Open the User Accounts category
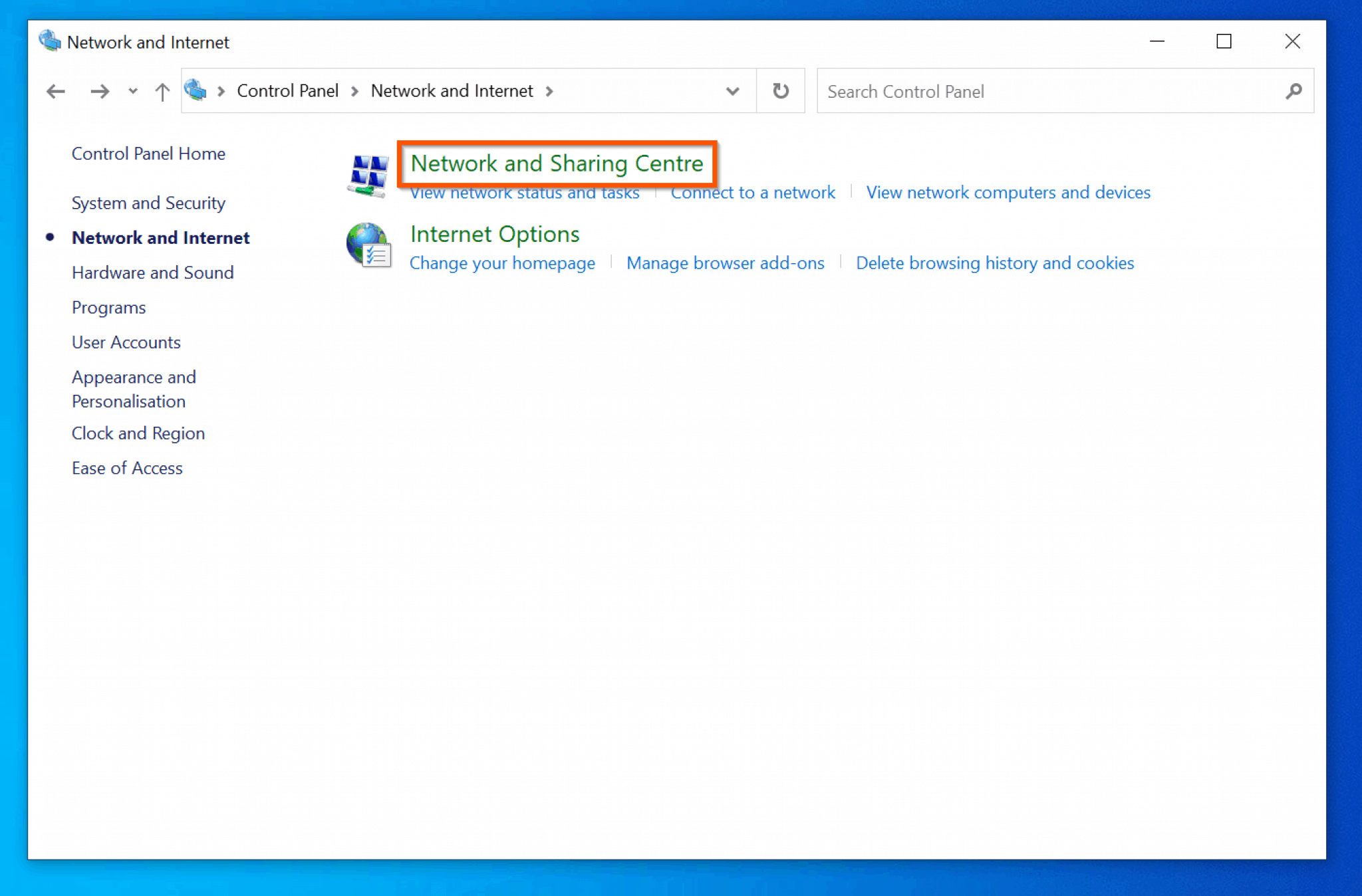Viewport: 1362px width, 896px height. click(126, 342)
